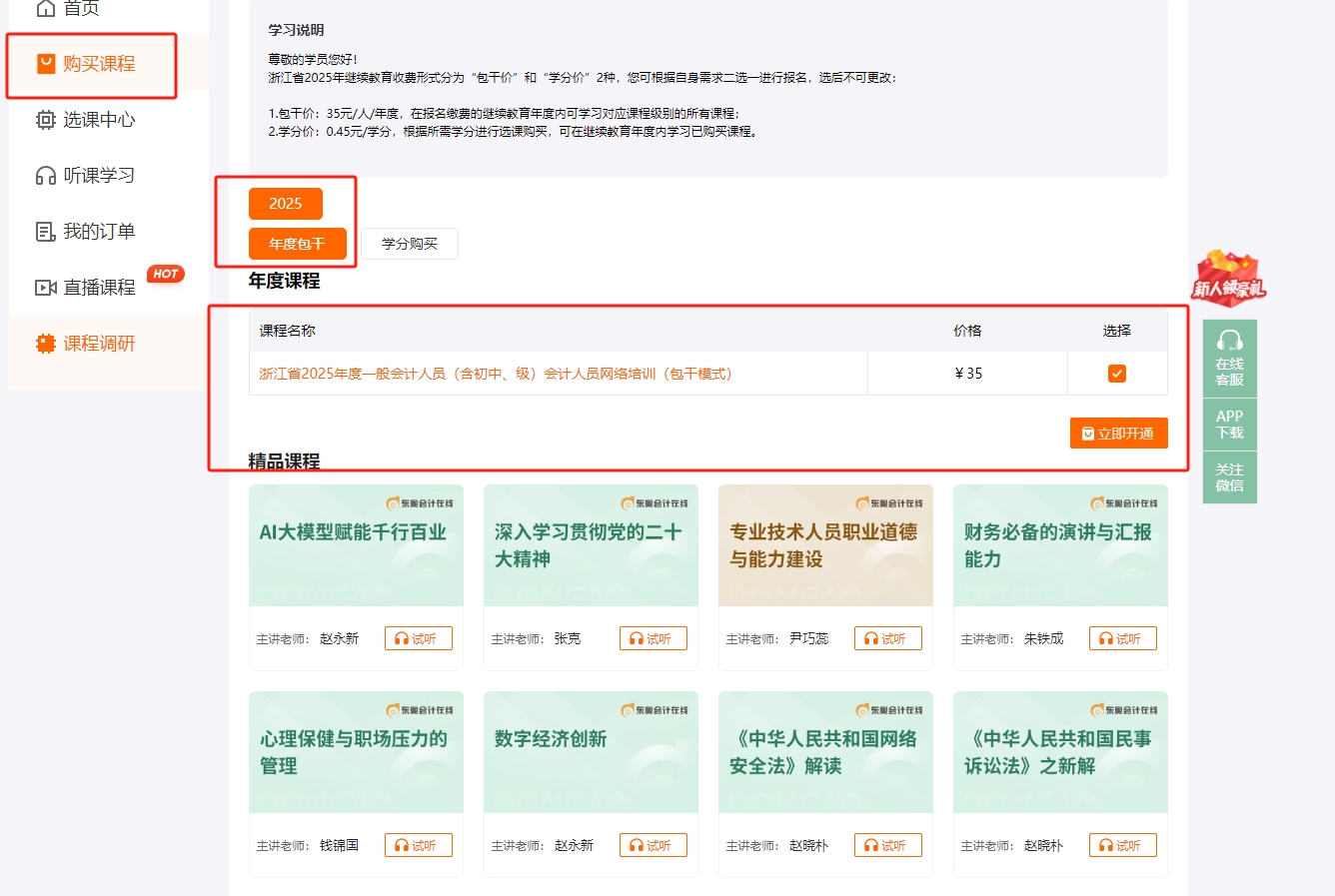Click the 新人领豪礼 promotional badge
The image size is (1335, 896).
(1228, 279)
